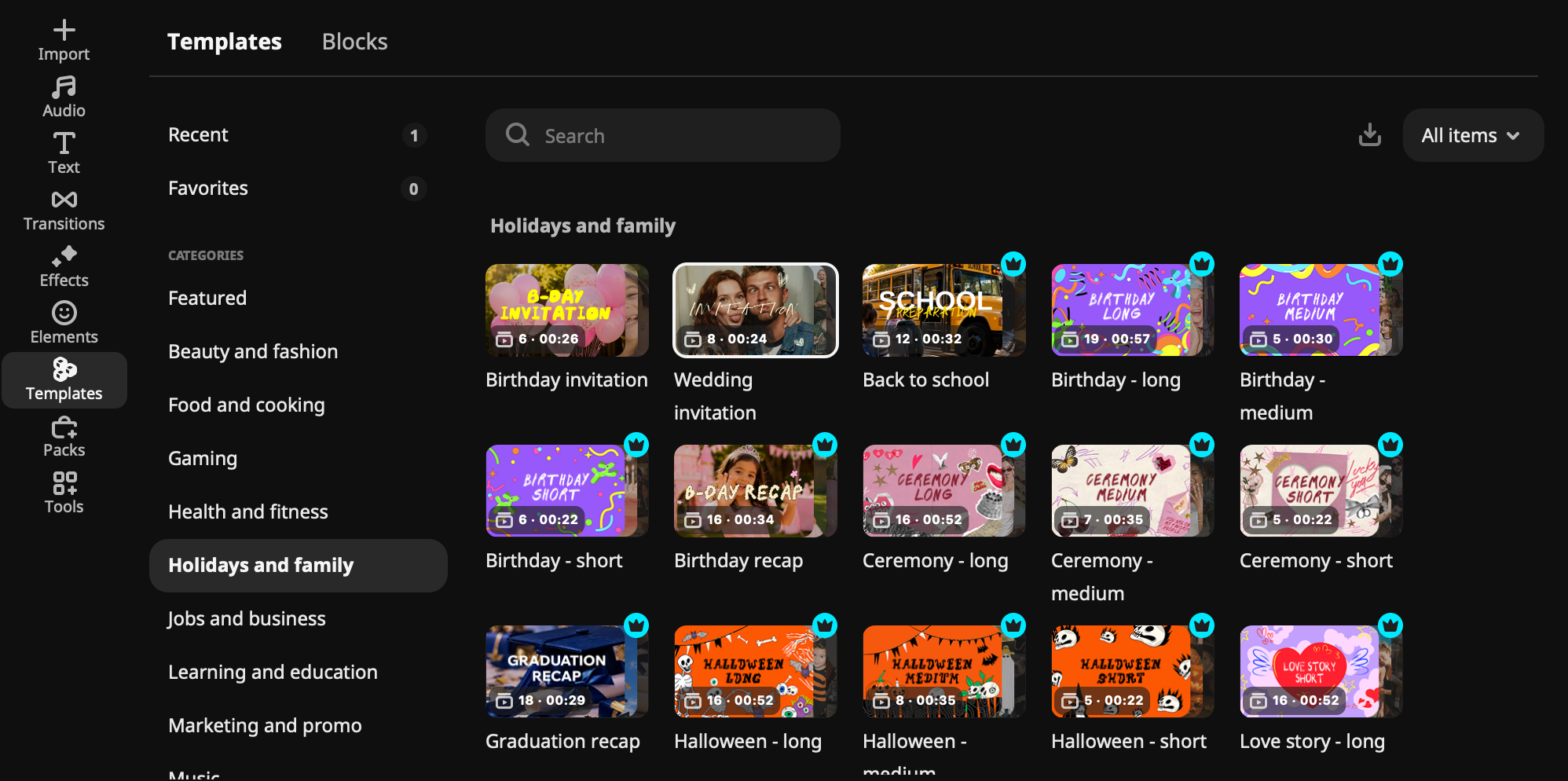The image size is (1568, 781).
Task: Open the Favorites list
Action: [x=298, y=189]
